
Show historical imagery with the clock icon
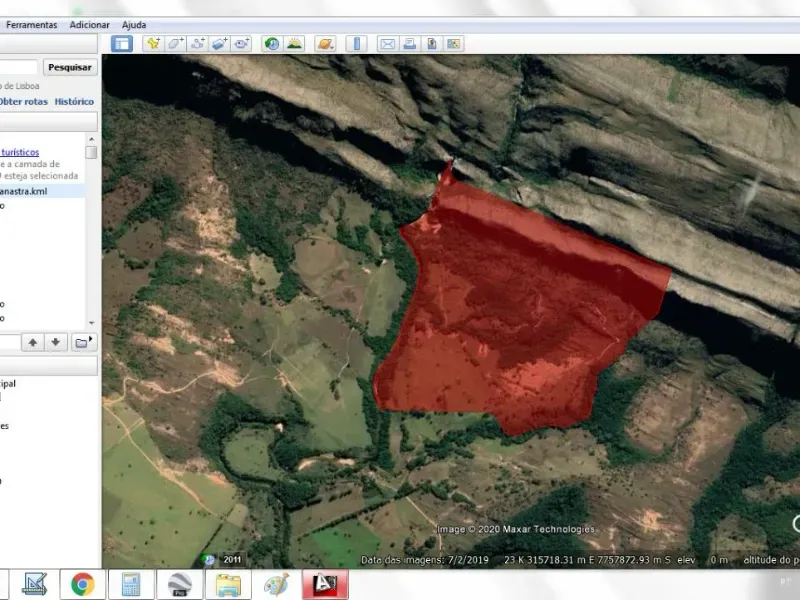point(272,44)
